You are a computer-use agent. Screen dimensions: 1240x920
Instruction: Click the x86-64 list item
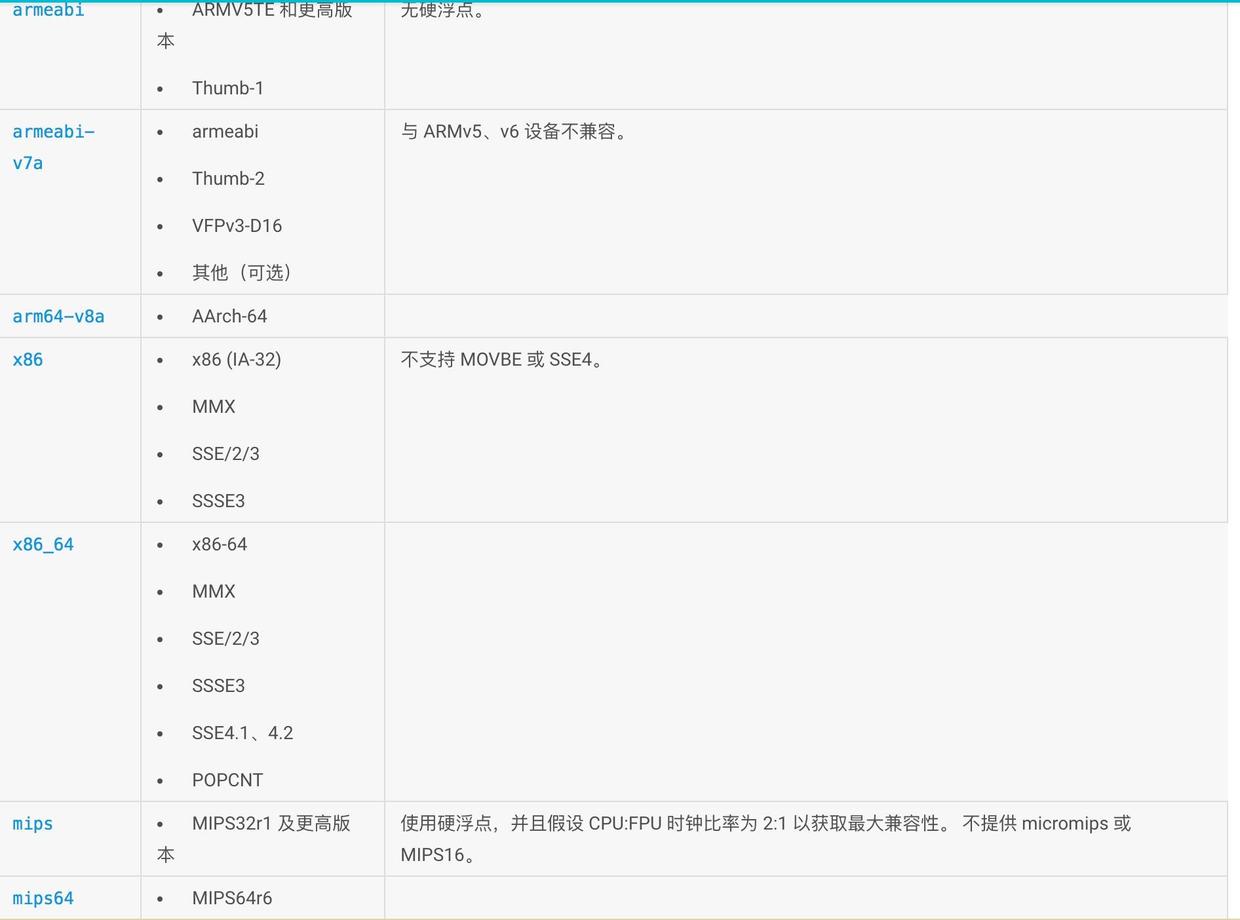tap(220, 545)
